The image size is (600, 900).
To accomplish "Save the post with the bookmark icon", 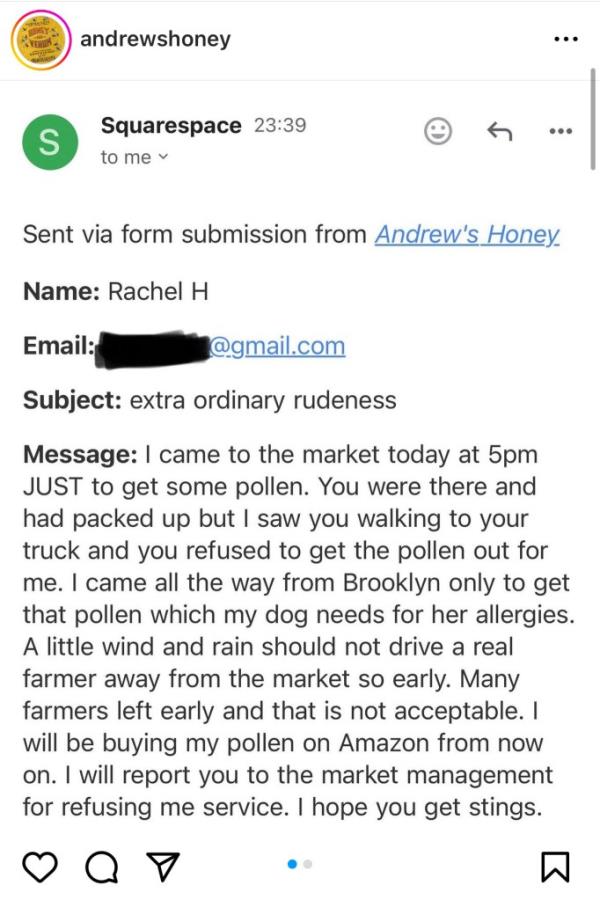I will pyautogui.click(x=555, y=867).
